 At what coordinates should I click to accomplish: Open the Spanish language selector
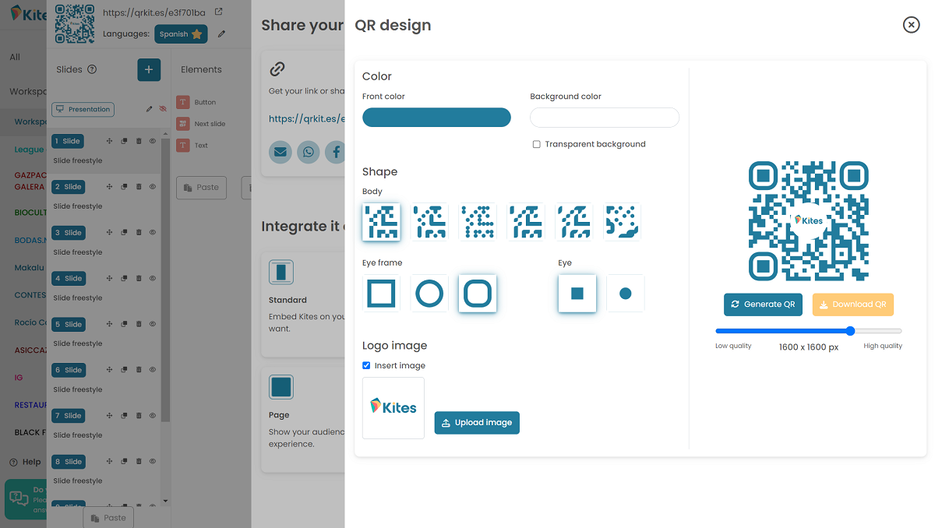[181, 34]
